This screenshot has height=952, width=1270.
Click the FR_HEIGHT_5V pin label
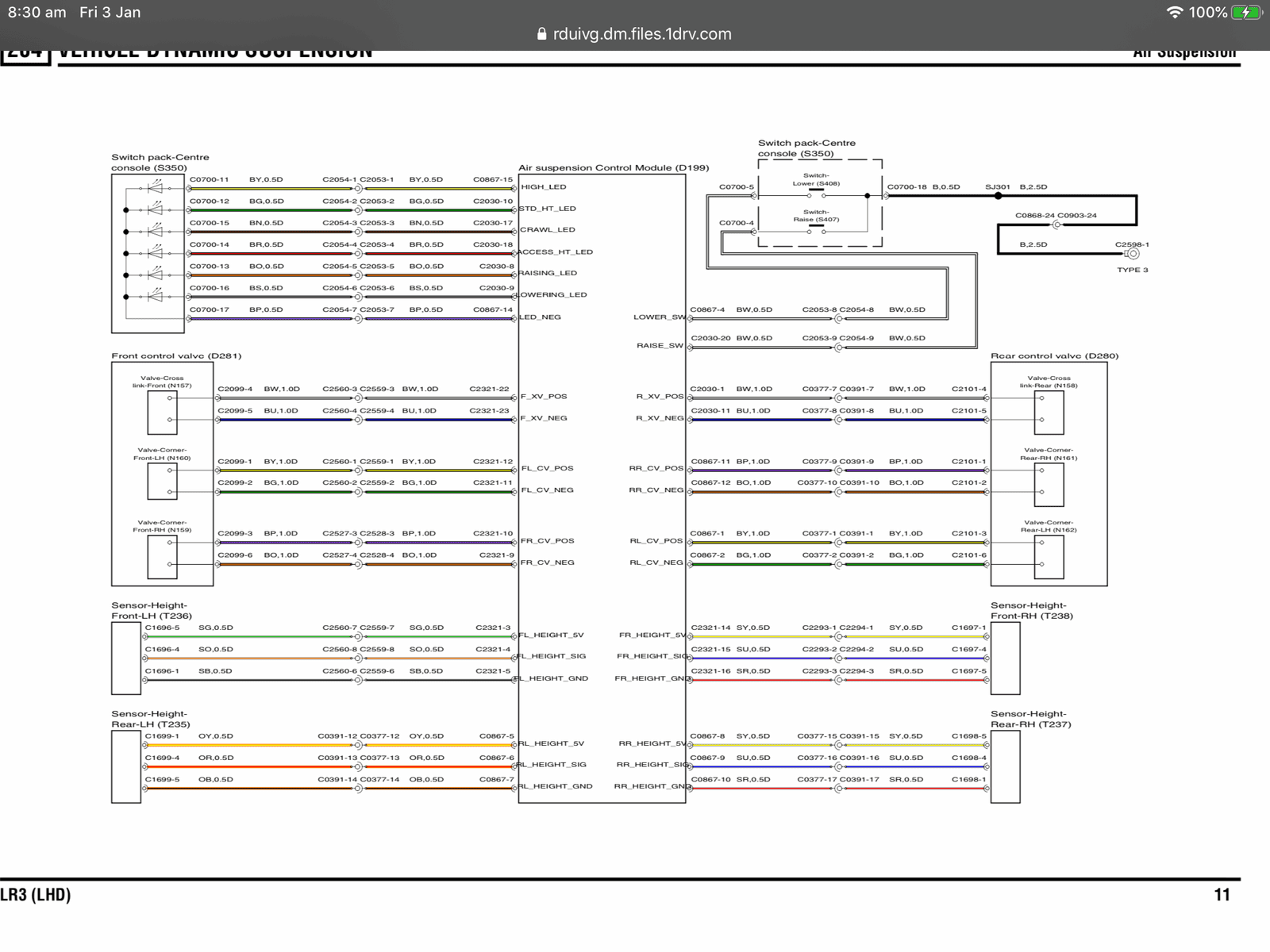(652, 635)
